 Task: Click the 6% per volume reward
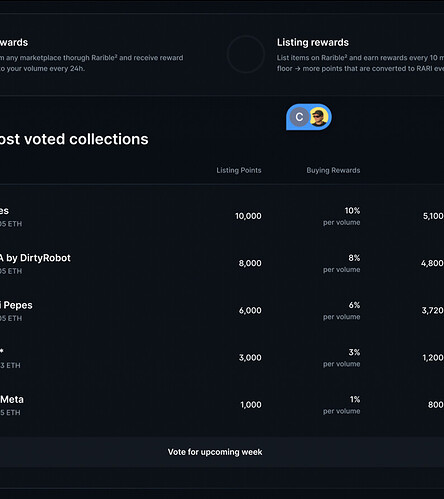point(342,311)
